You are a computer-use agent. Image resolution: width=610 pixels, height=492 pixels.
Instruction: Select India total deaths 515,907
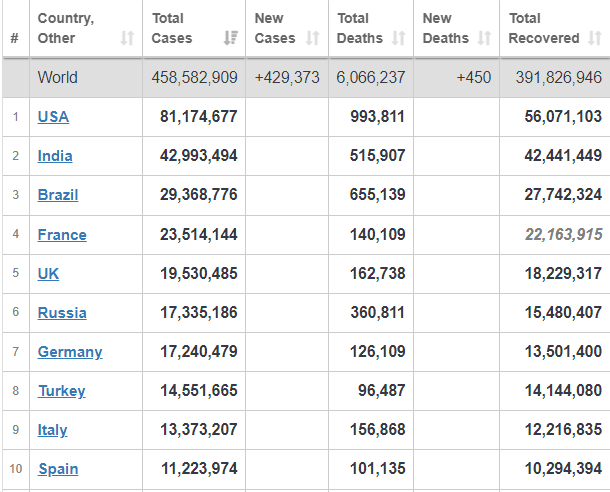point(378,156)
